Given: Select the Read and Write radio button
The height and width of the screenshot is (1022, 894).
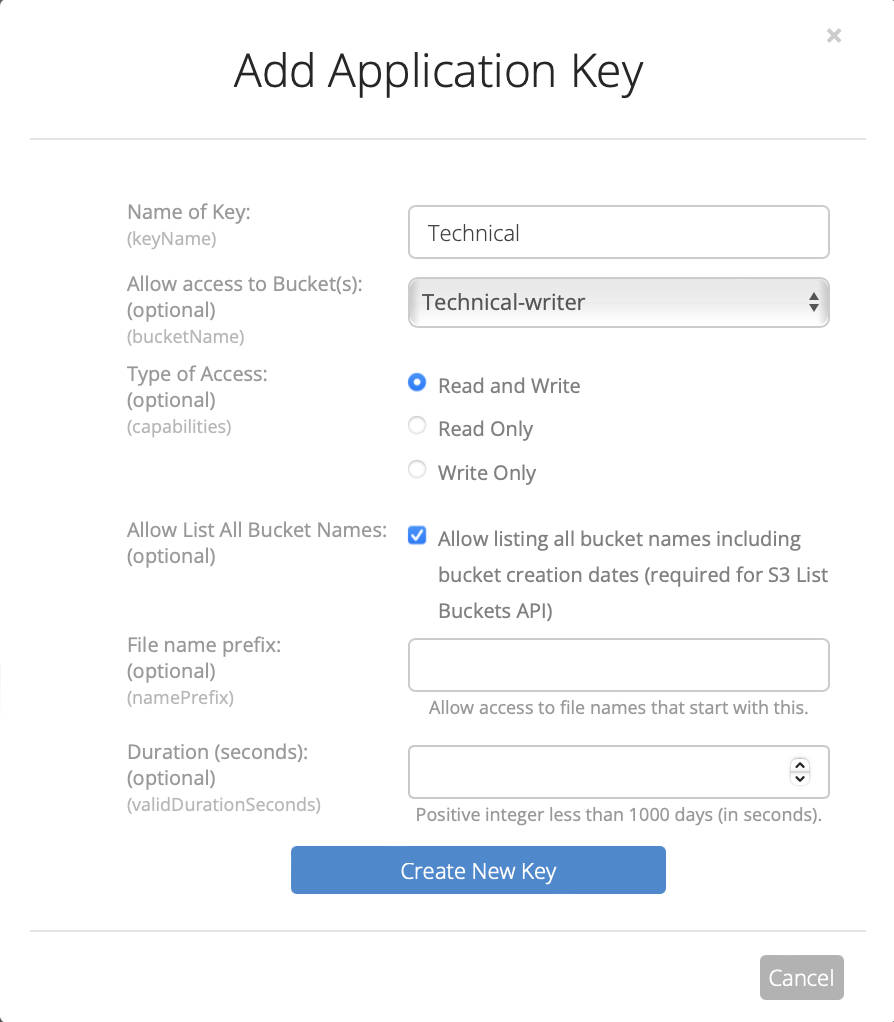Looking at the screenshot, I should pyautogui.click(x=418, y=383).
